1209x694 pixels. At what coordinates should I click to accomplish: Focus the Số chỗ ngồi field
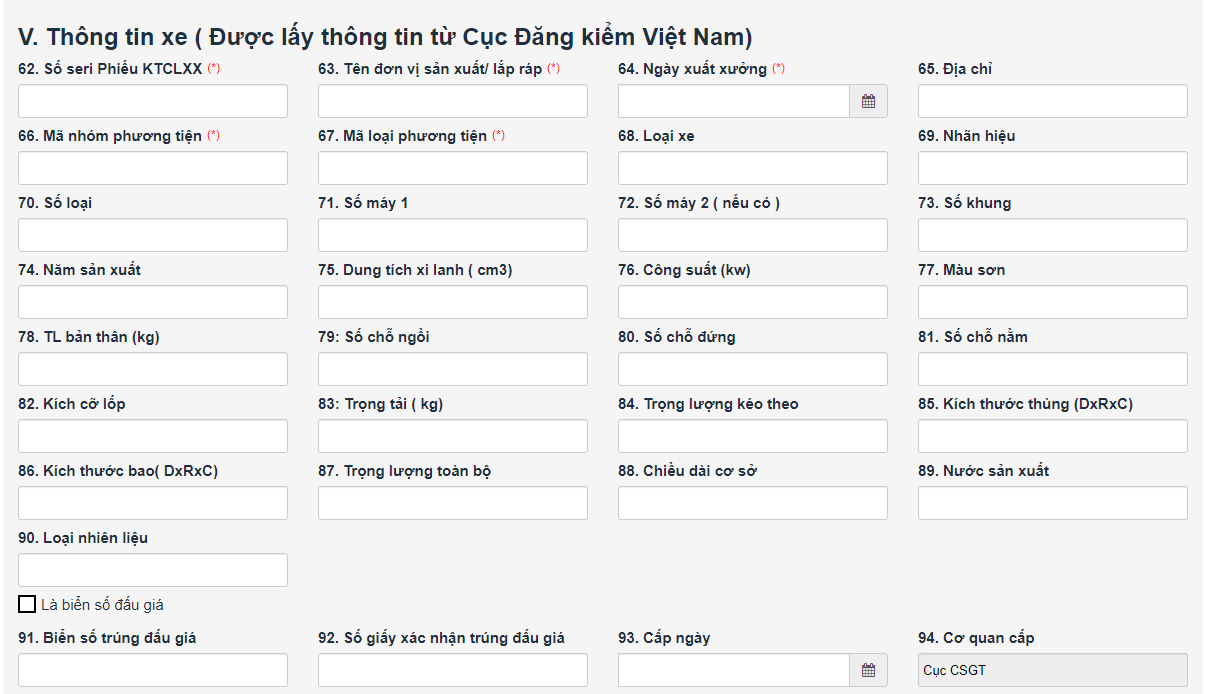click(453, 369)
